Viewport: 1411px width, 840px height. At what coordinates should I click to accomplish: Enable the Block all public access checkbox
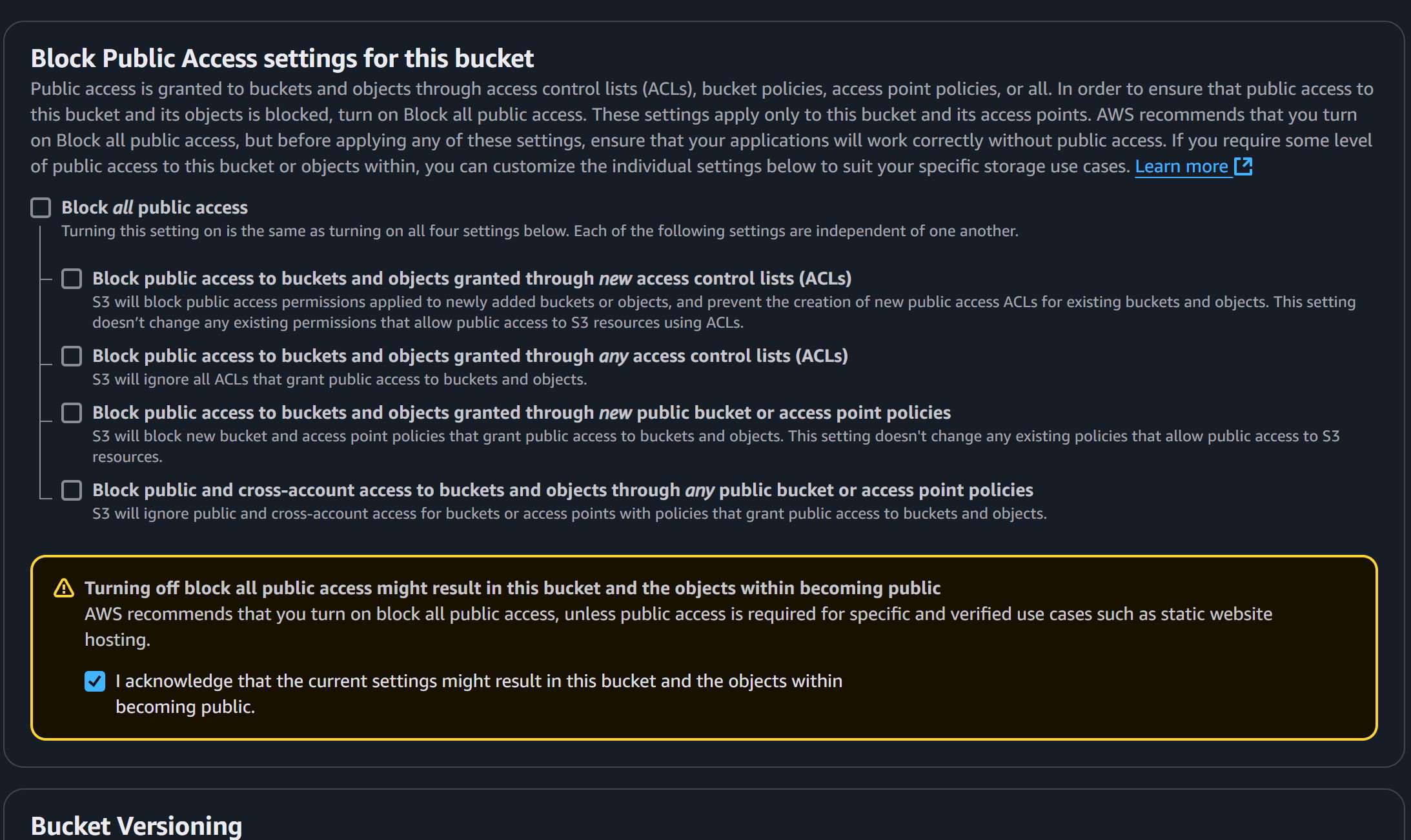click(41, 208)
